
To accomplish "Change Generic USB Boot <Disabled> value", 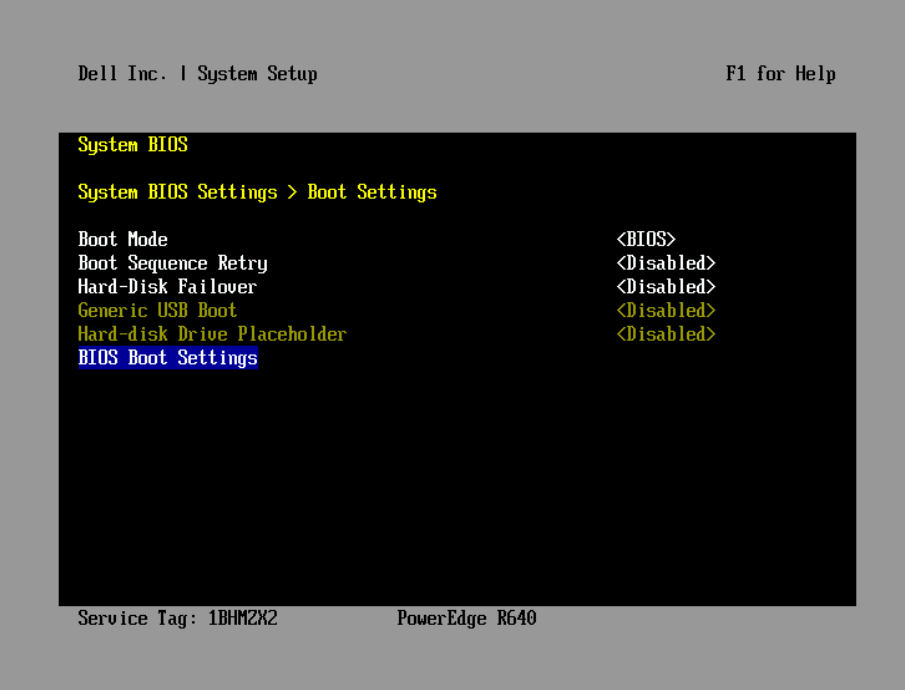I will (665, 311).
